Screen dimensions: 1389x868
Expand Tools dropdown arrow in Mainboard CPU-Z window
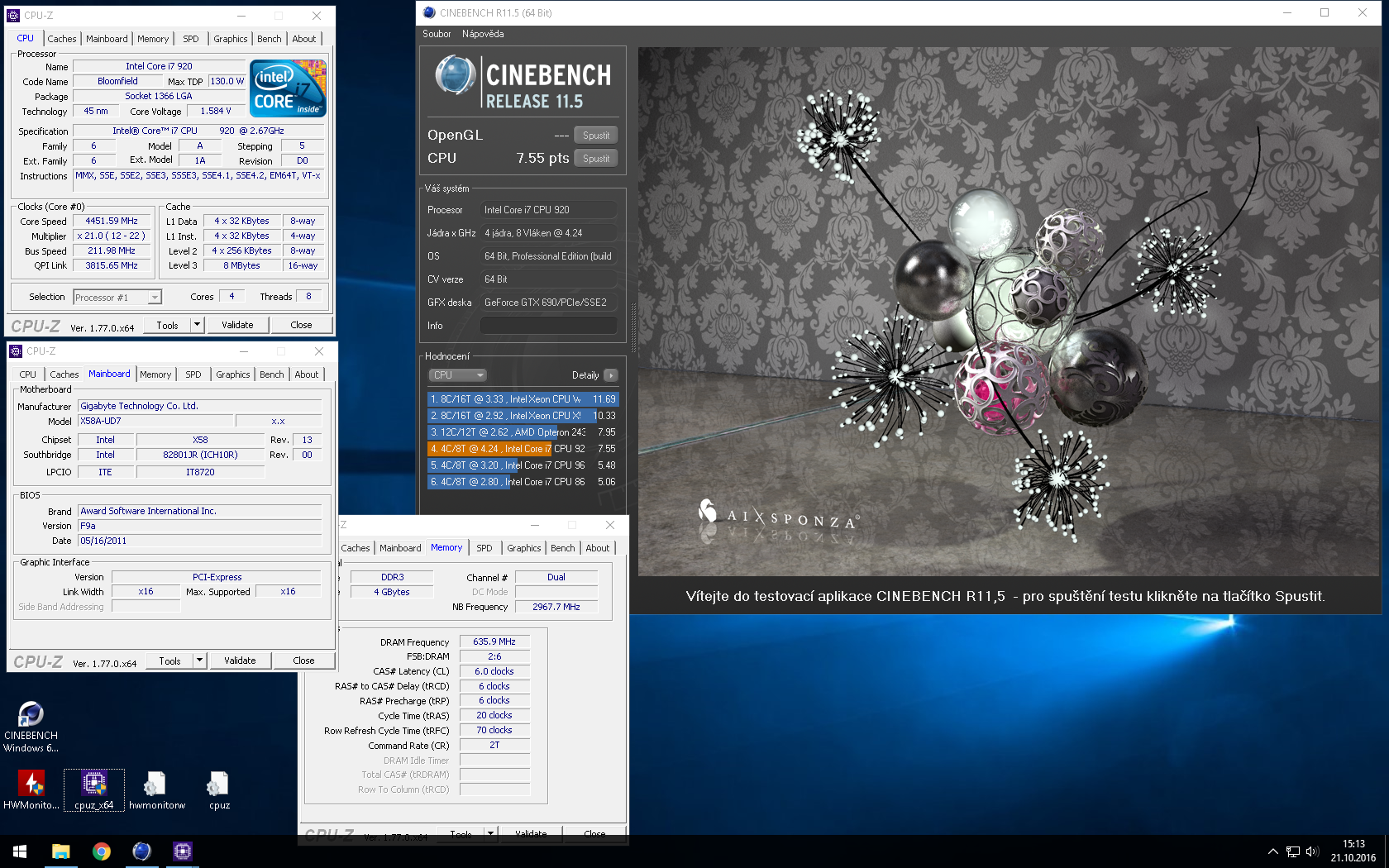200,661
